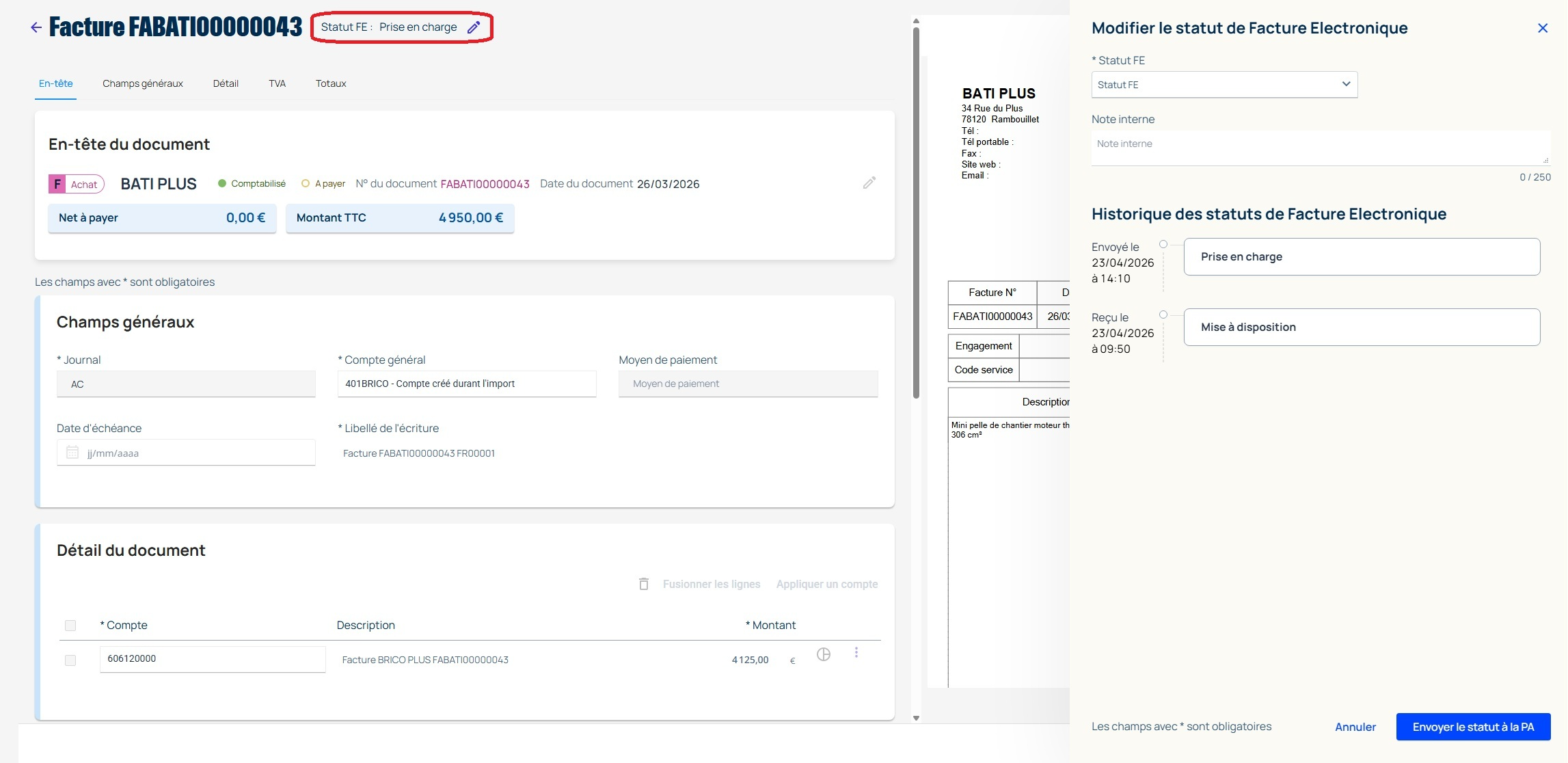Click the amount 4 125,00 on the line

pos(750,660)
